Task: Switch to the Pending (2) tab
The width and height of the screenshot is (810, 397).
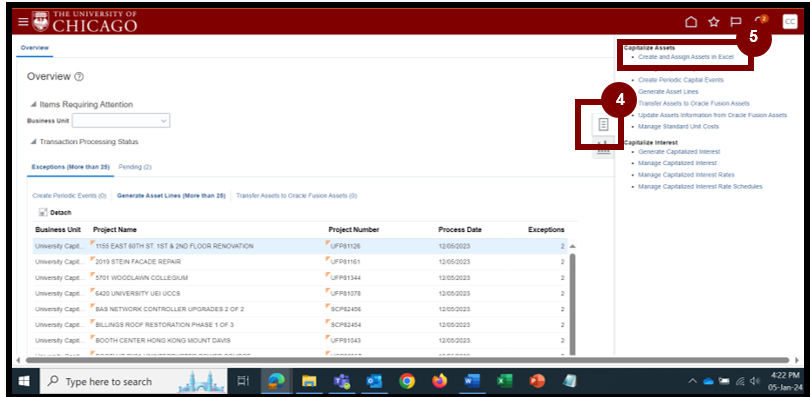Action: (x=135, y=167)
